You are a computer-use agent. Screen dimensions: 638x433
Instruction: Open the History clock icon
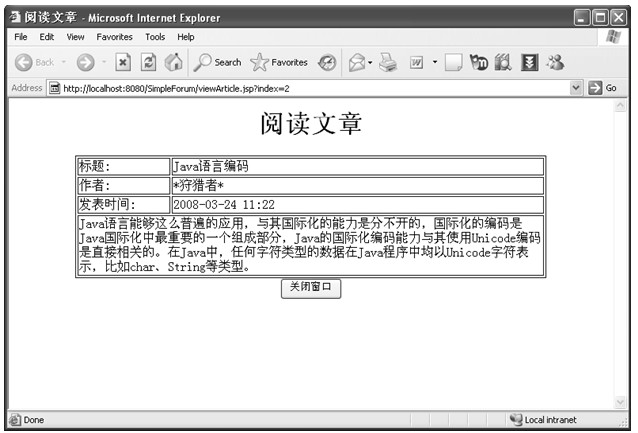(x=327, y=63)
